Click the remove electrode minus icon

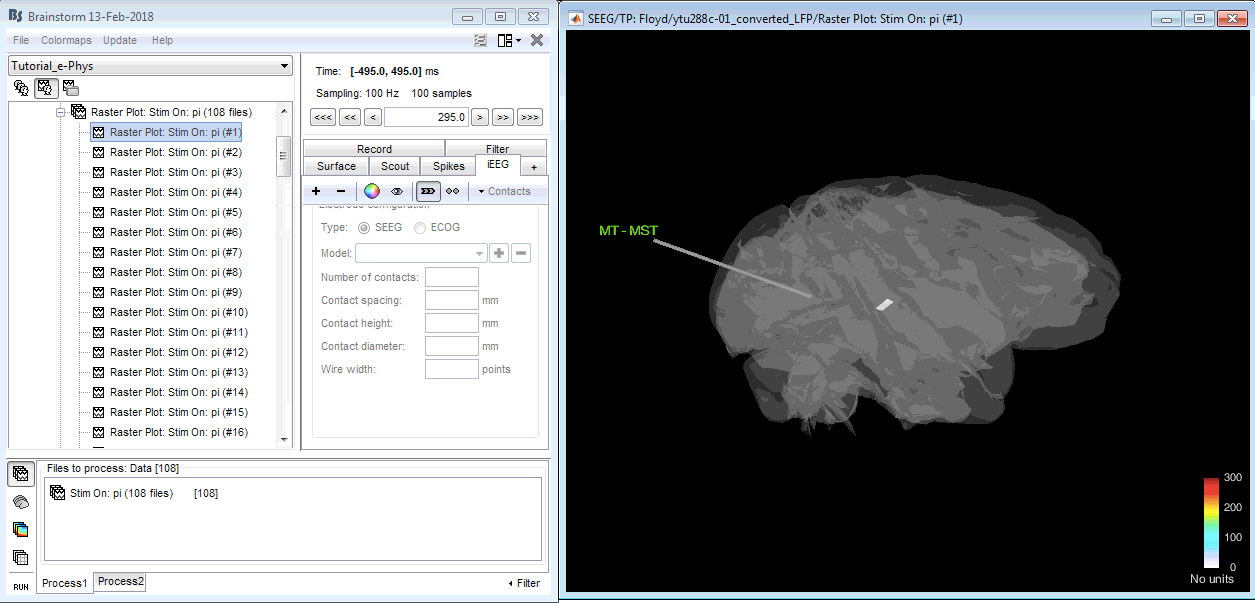tap(340, 191)
